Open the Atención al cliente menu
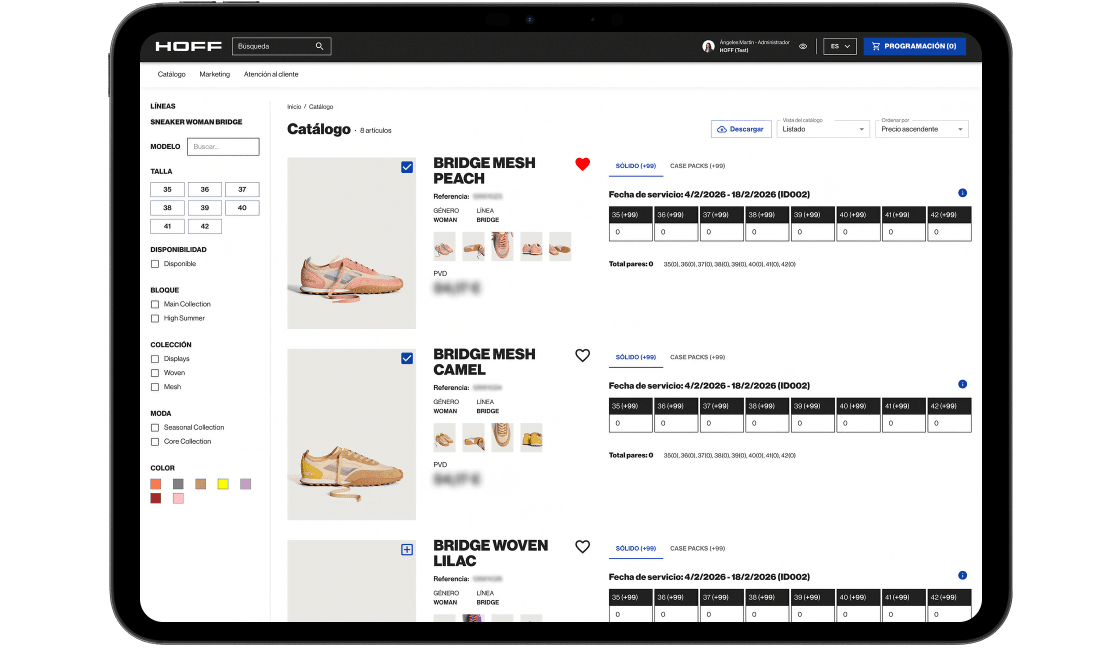The height and width of the screenshot is (649, 1110). point(271,74)
